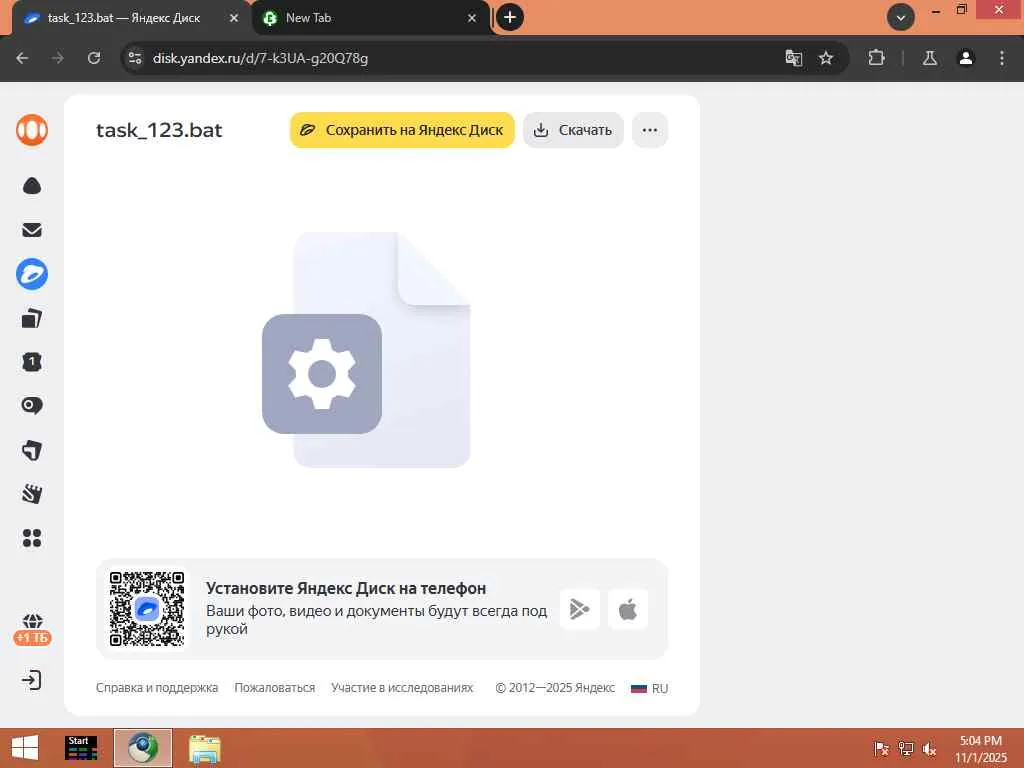Screen dimensions: 1024x768
Task: Click the browser icon in taskbar
Action: (143, 748)
